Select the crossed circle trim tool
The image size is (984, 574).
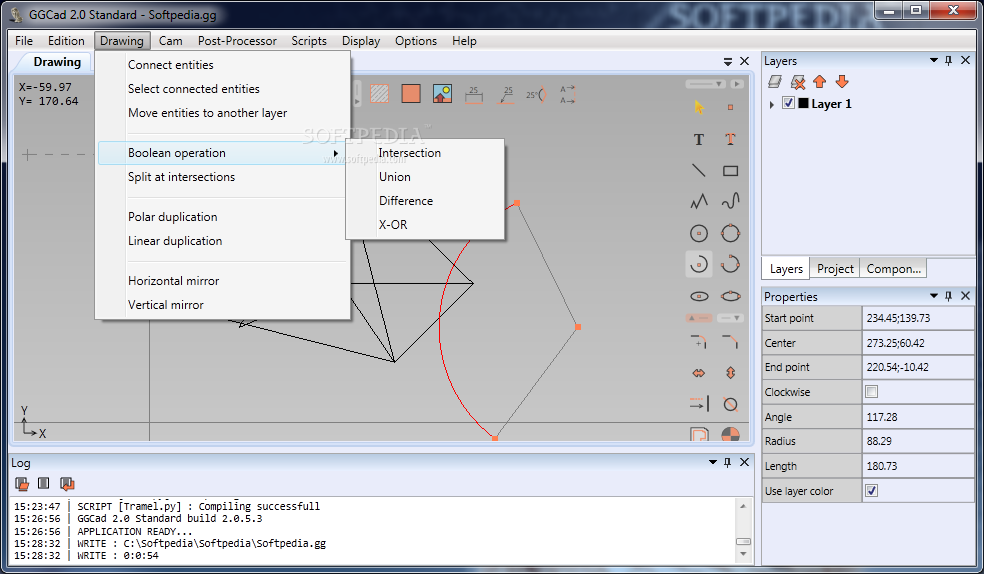[x=730, y=404]
